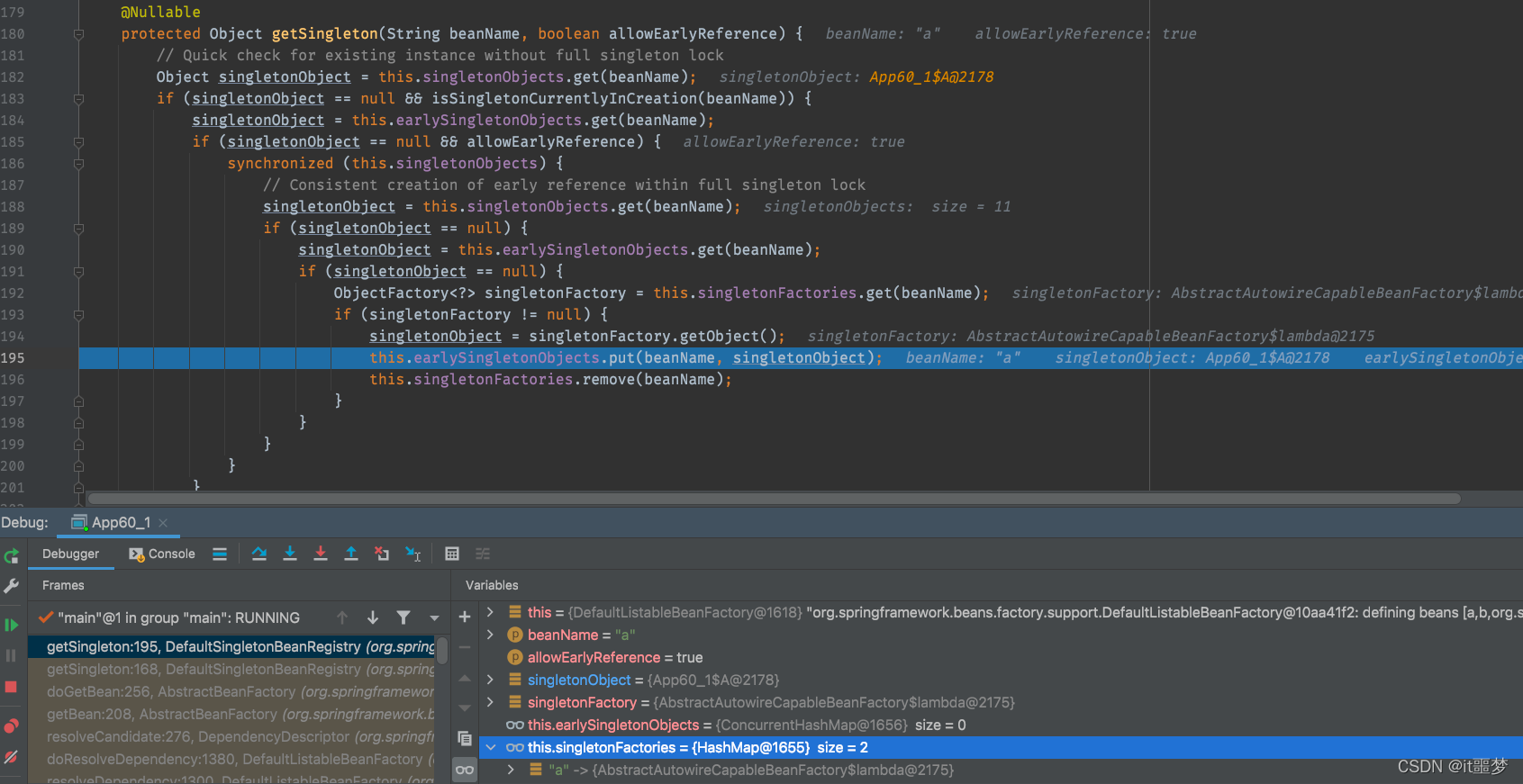Click Drop Frame icon
This screenshot has width=1523, height=784.
382,554
